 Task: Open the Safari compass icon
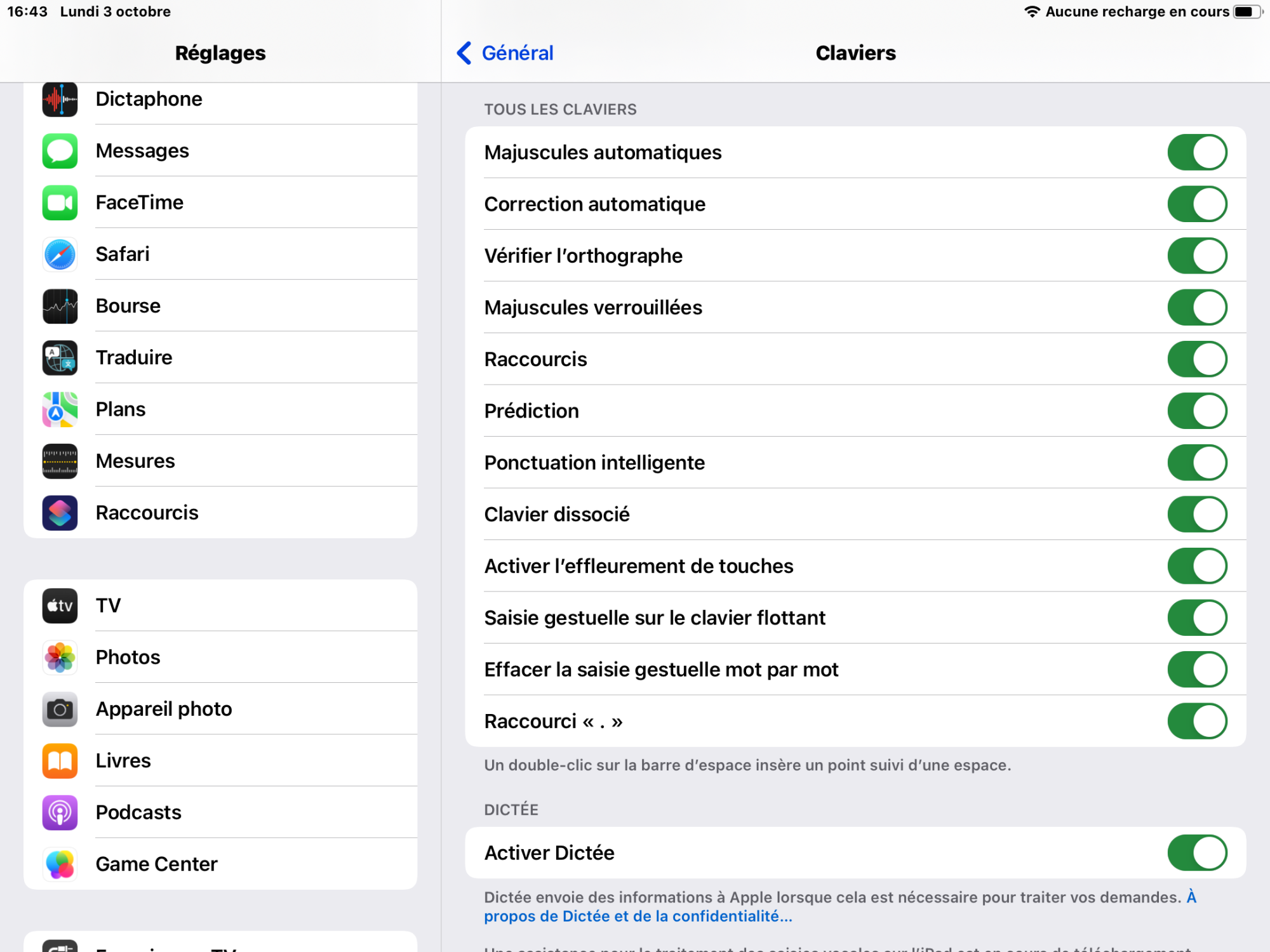coord(60,255)
